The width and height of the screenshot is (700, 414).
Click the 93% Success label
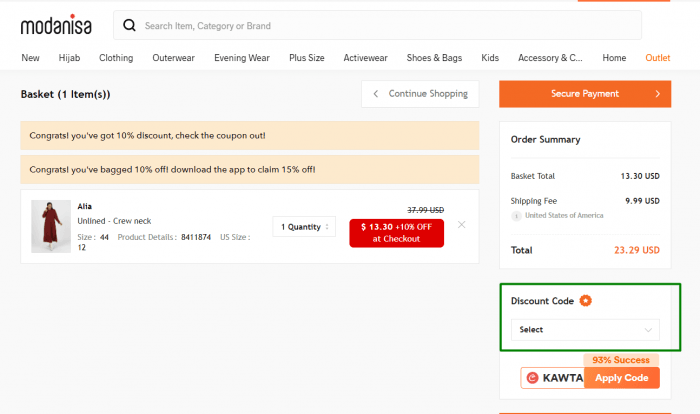coord(621,360)
